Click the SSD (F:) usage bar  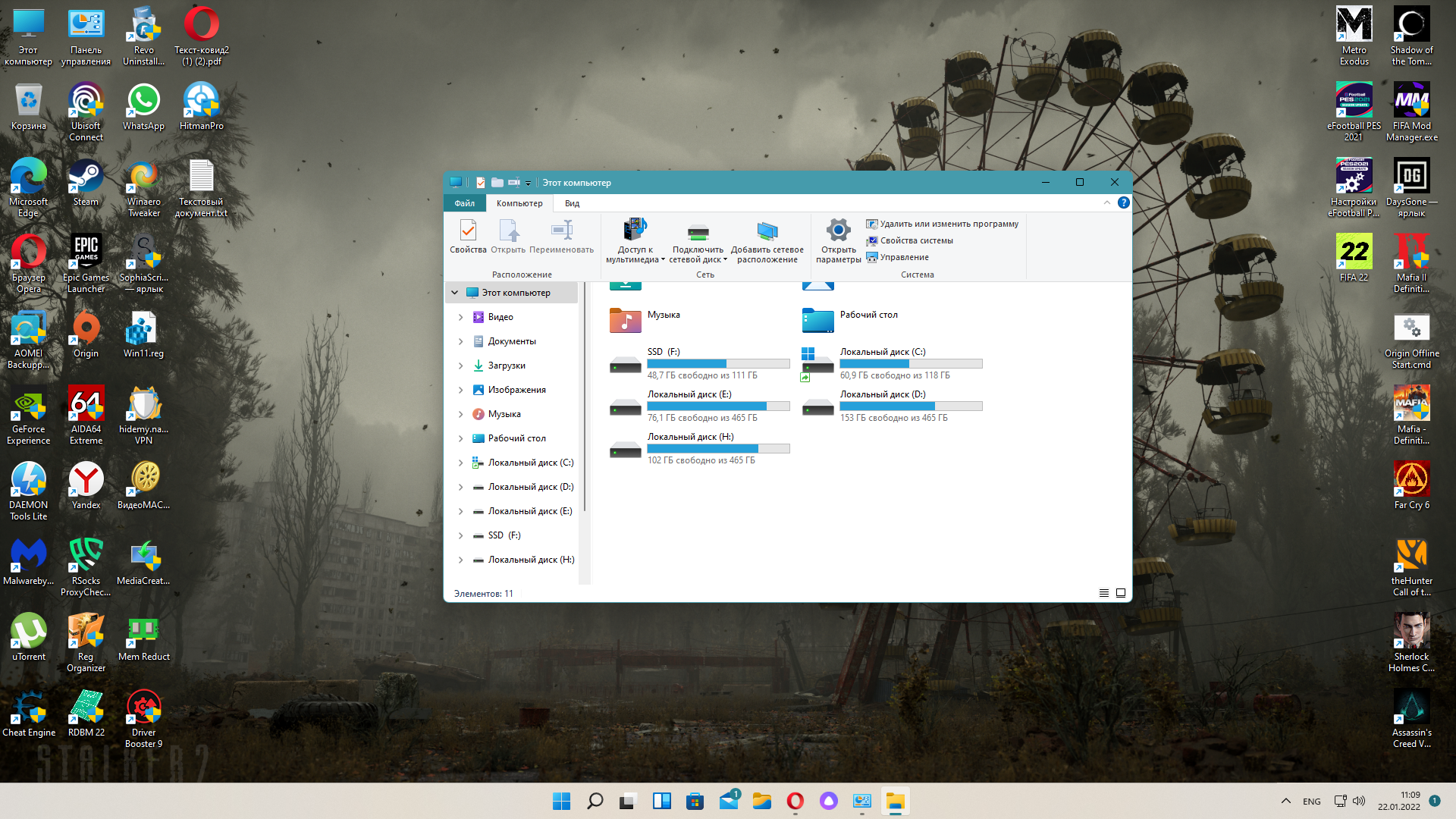point(717,364)
